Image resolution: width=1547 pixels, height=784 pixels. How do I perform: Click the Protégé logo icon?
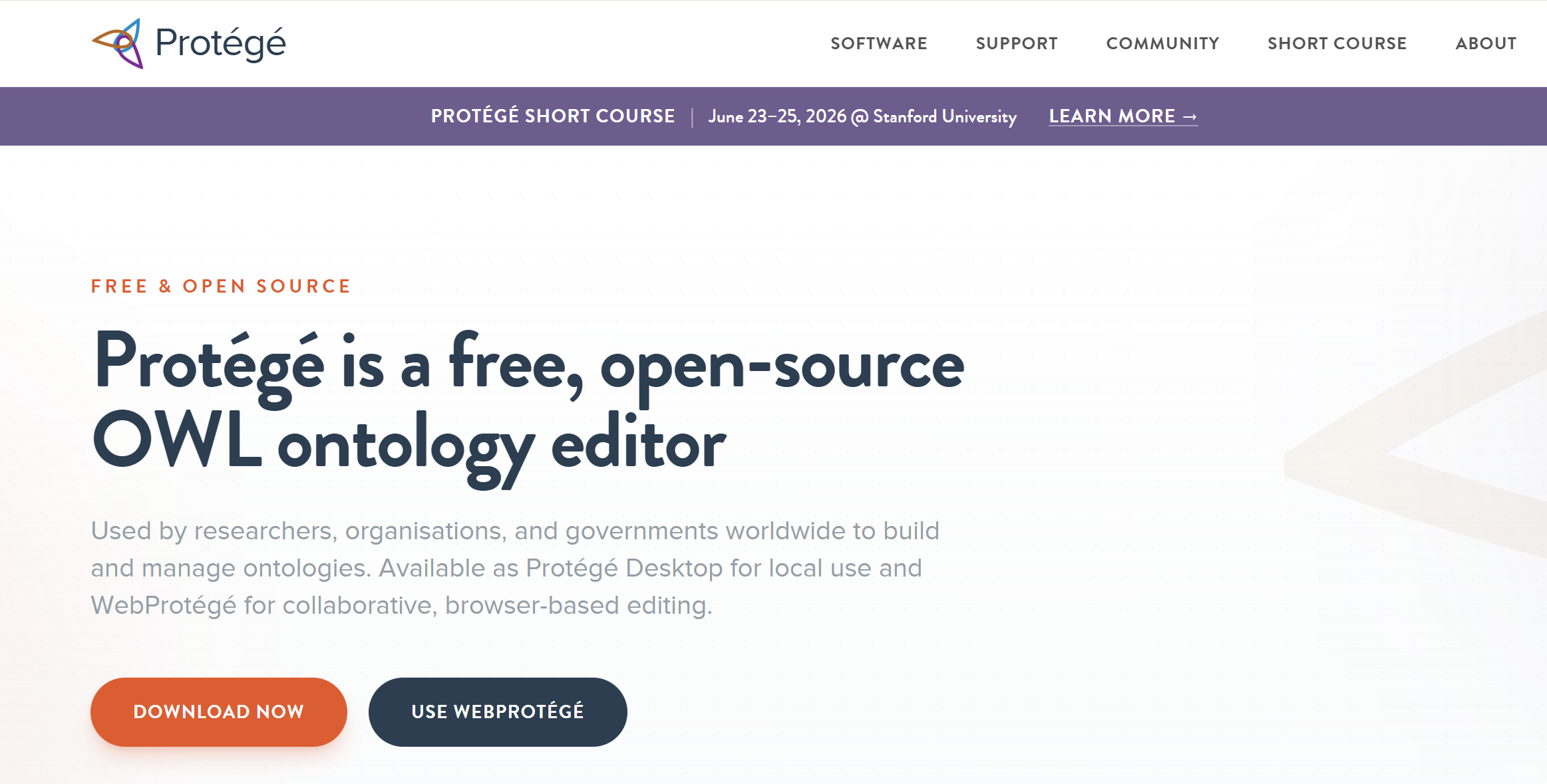(x=118, y=43)
